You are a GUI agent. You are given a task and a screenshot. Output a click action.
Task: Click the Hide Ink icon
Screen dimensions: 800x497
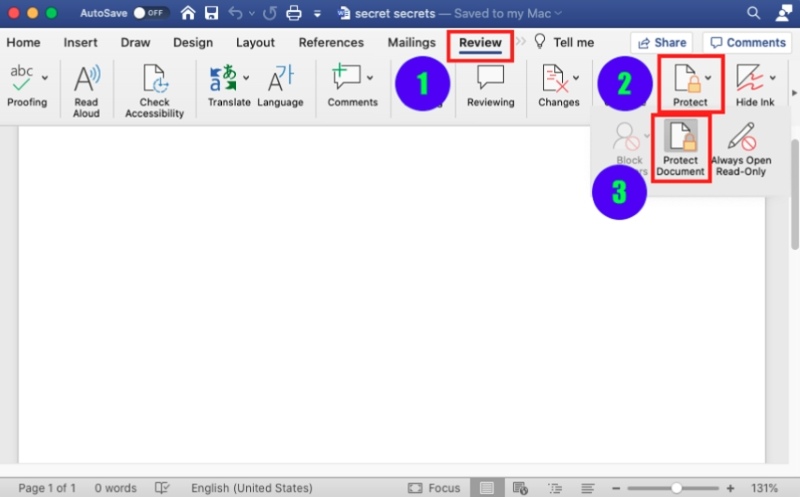pos(749,78)
